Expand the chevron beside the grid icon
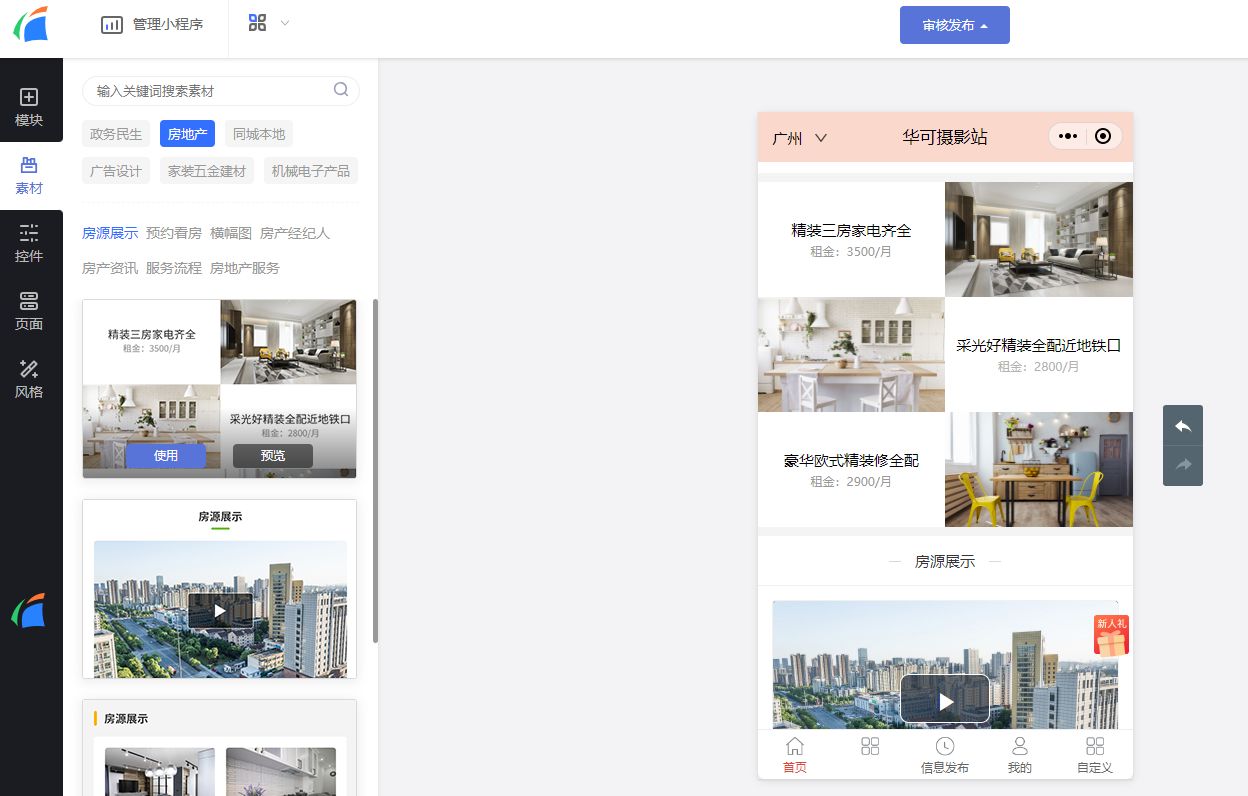The image size is (1248, 796). 285,23
